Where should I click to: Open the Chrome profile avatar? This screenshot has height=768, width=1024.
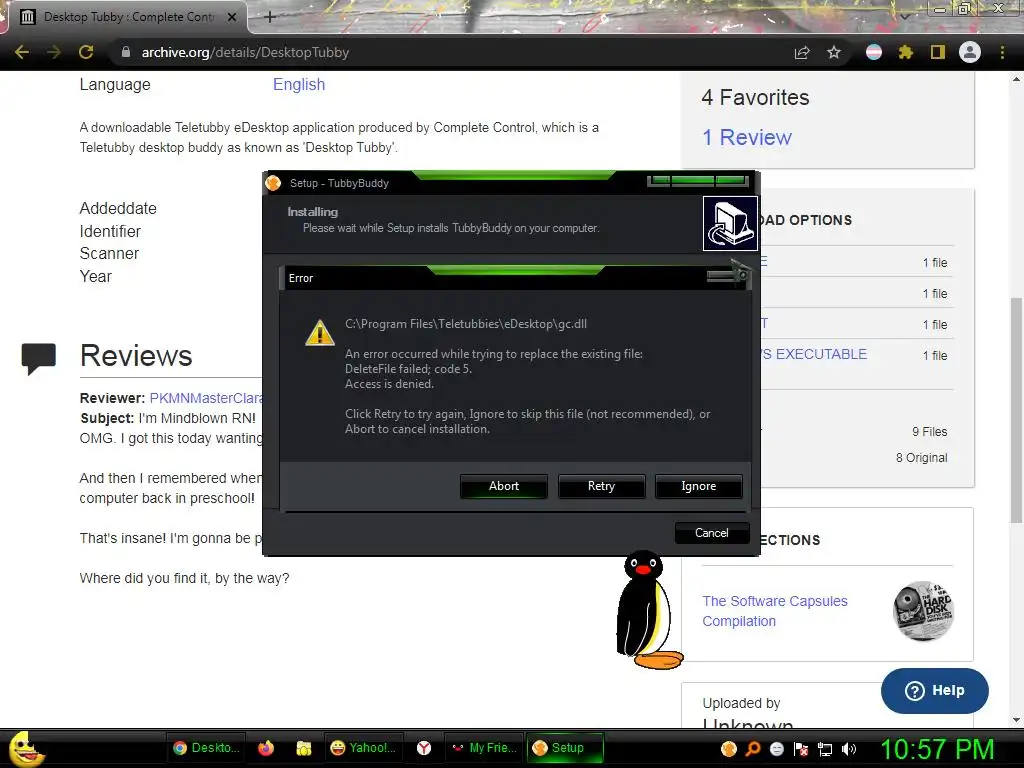tap(970, 52)
